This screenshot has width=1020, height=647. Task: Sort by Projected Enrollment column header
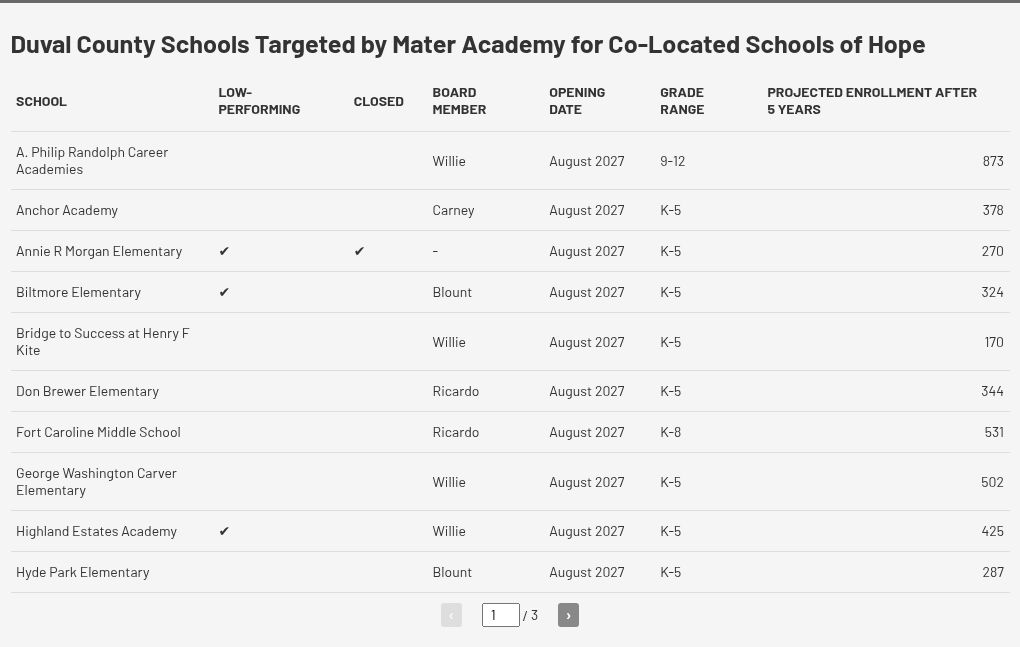[872, 101]
